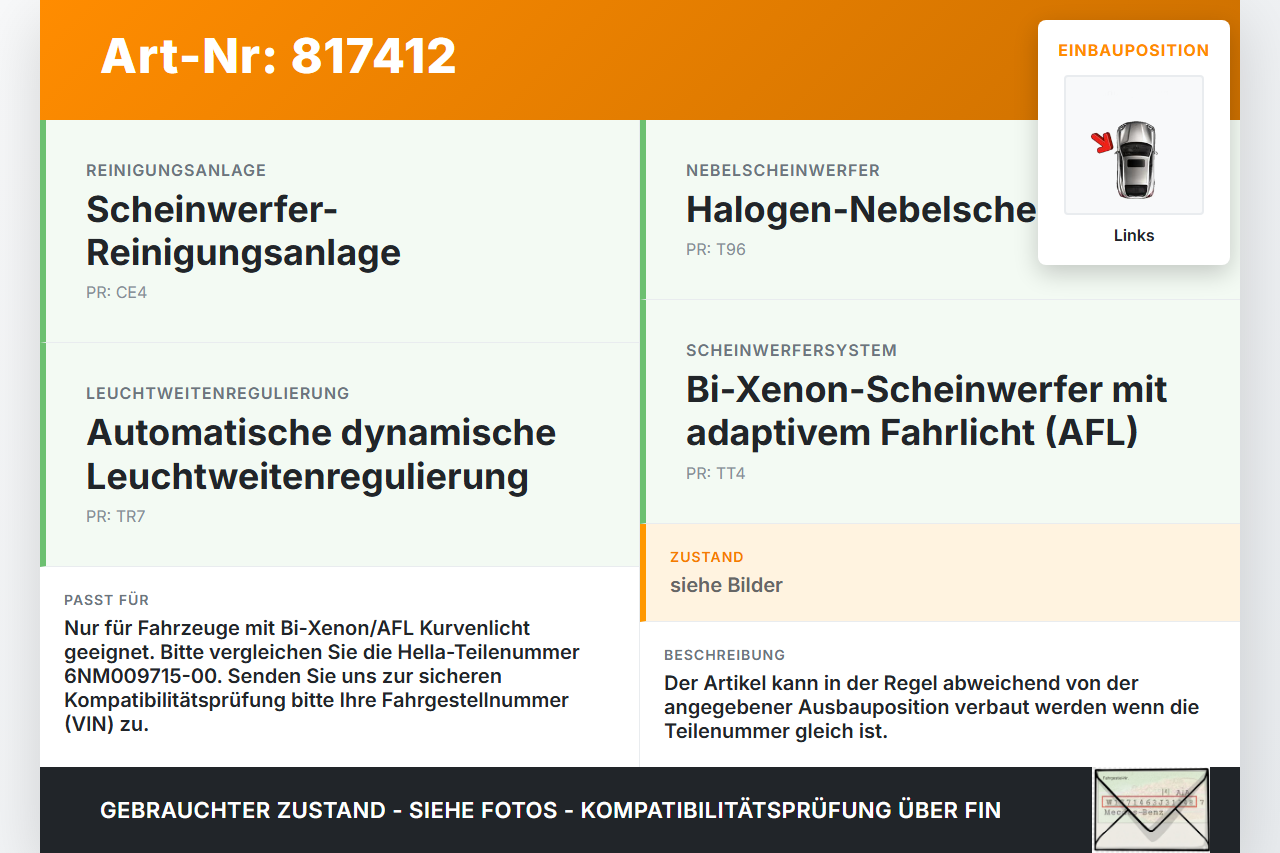Select Automatische dynamische Leuchtweitenregulierung card
This screenshot has height=853, width=1280.
point(340,455)
